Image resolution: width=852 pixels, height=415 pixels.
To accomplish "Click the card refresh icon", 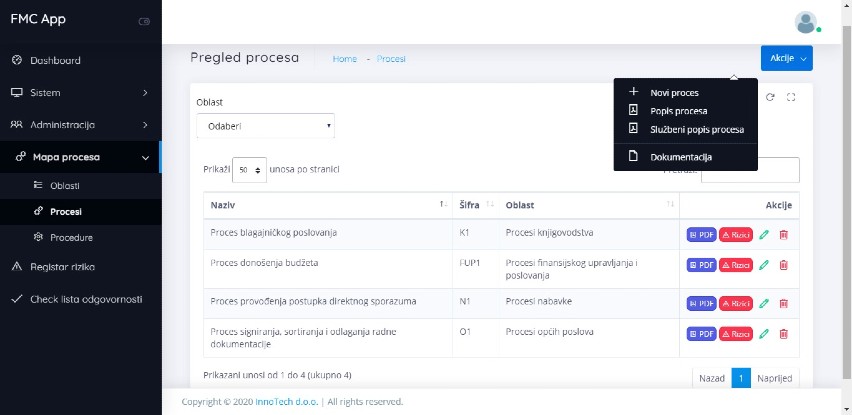I will [x=770, y=97].
